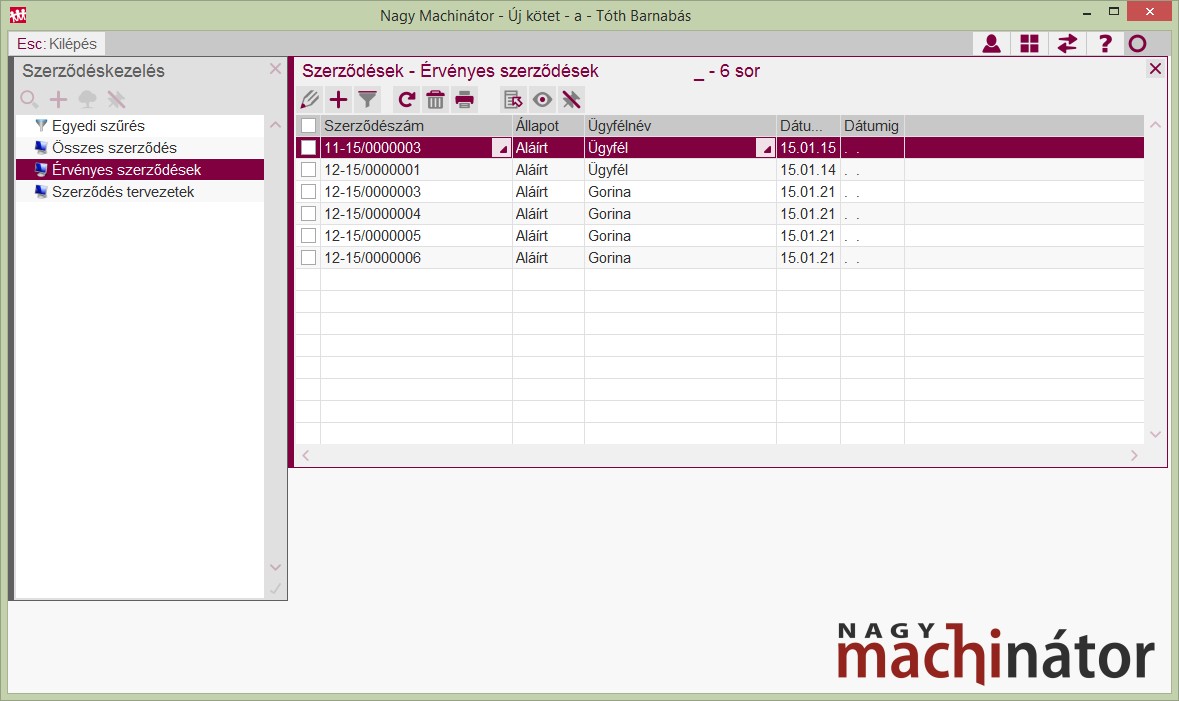Viewport: 1179px width, 701px height.
Task: Click the magnifier search icon in Szerződéskezelés panel
Action: coord(29,99)
